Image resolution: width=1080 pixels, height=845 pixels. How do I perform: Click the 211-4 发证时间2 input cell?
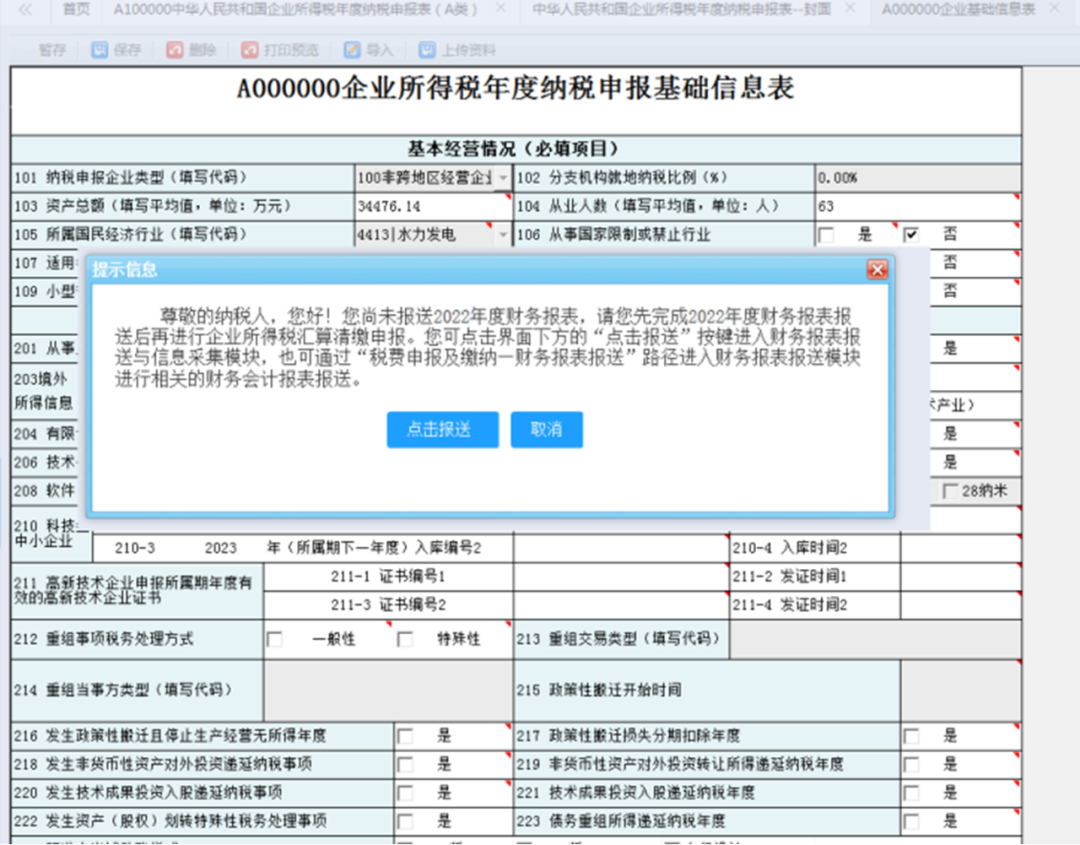coord(961,605)
